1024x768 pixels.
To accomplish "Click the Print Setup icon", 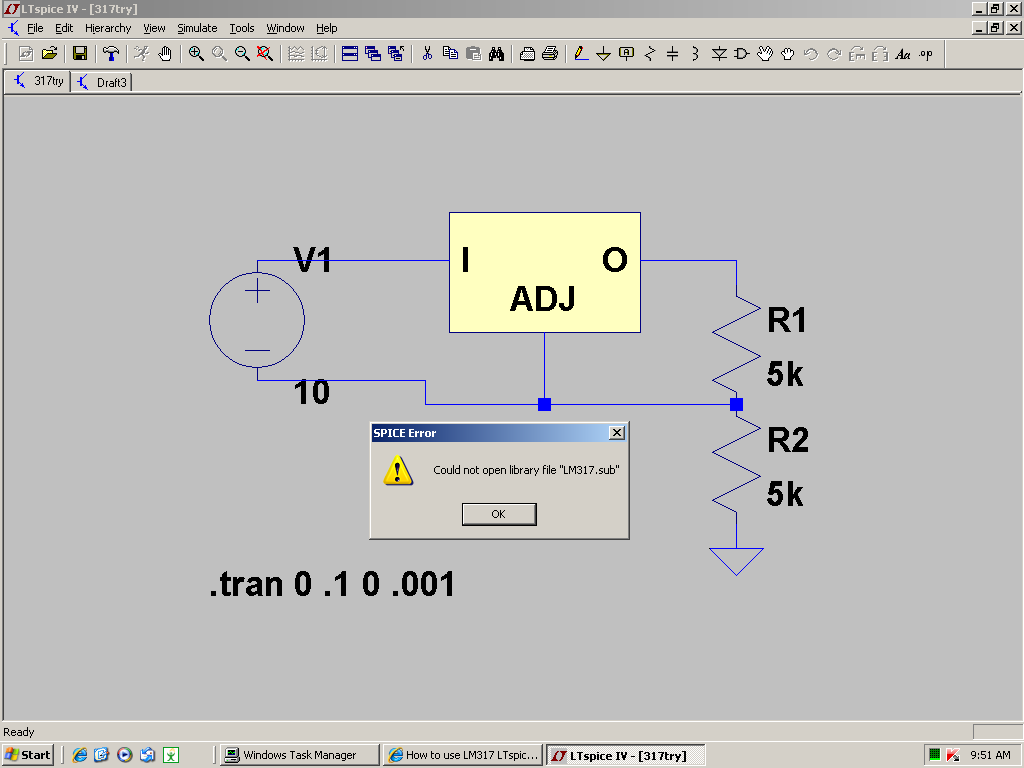I will (x=527, y=54).
